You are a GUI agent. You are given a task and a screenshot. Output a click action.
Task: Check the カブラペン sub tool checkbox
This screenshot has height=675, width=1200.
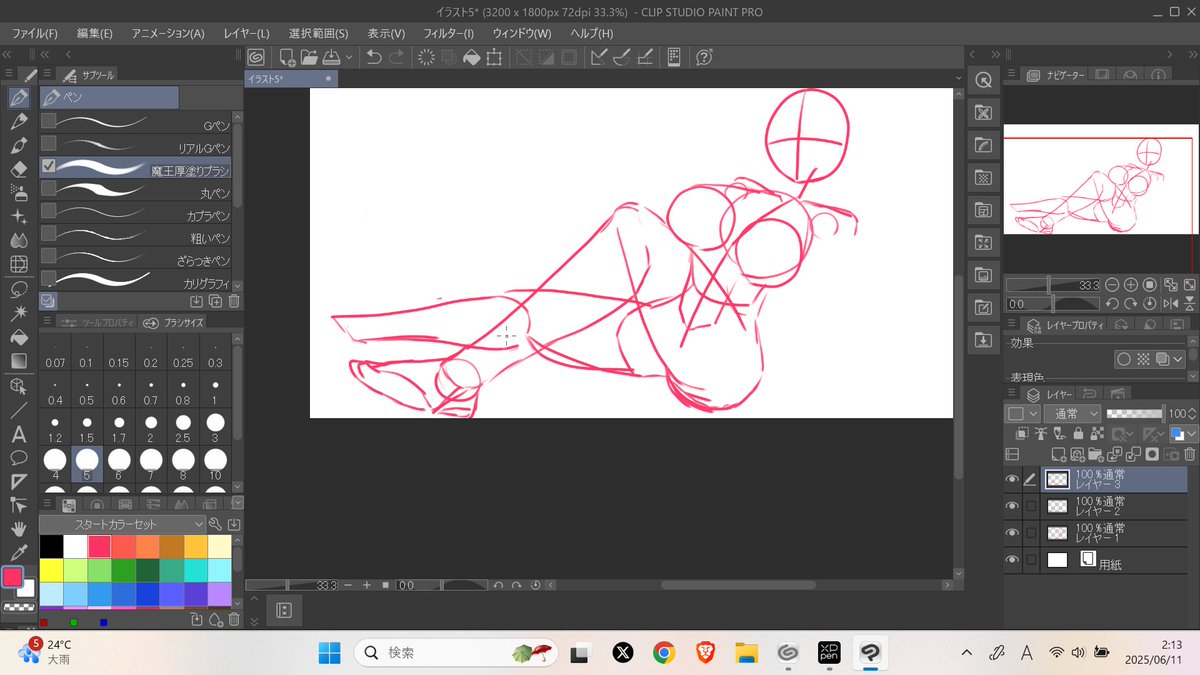[x=48, y=211]
